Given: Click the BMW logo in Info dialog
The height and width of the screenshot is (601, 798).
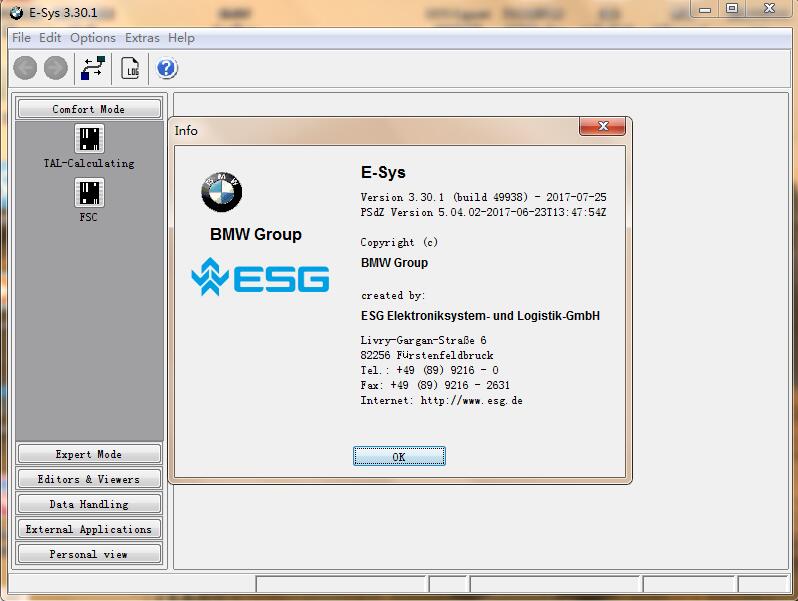Looking at the screenshot, I should tap(221, 192).
